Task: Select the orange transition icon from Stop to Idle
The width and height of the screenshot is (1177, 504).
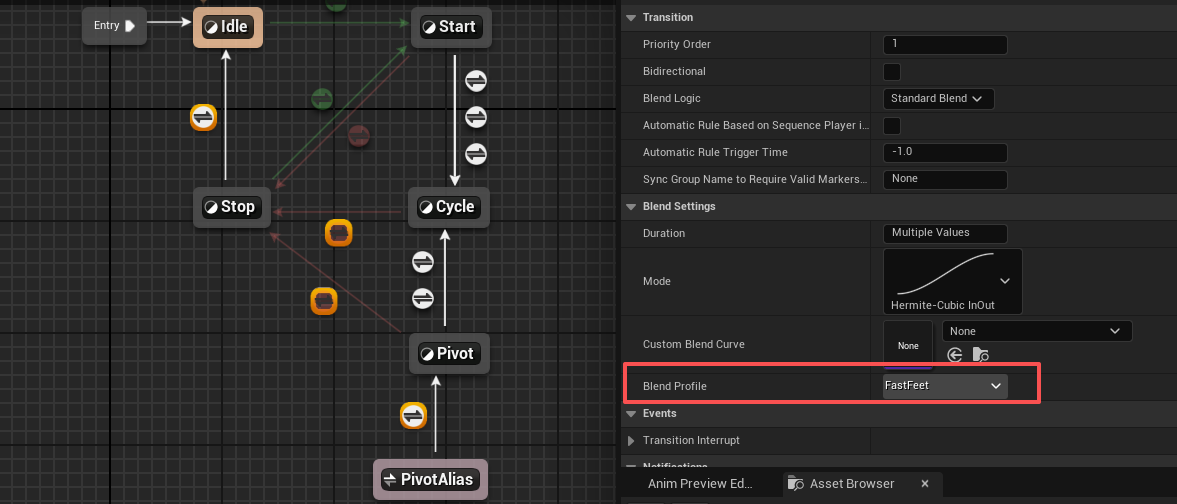Action: pos(203,117)
